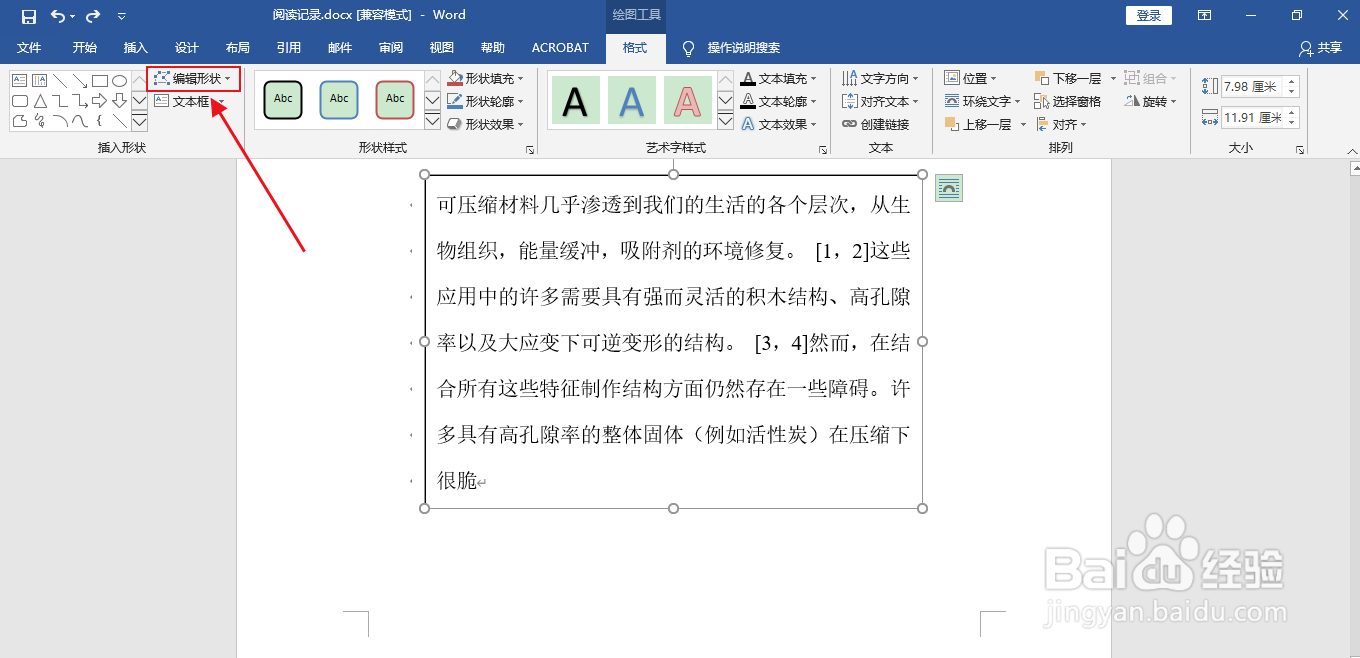Open 形状填充 fill color menu
The image size is (1360, 658).
[x=484, y=78]
